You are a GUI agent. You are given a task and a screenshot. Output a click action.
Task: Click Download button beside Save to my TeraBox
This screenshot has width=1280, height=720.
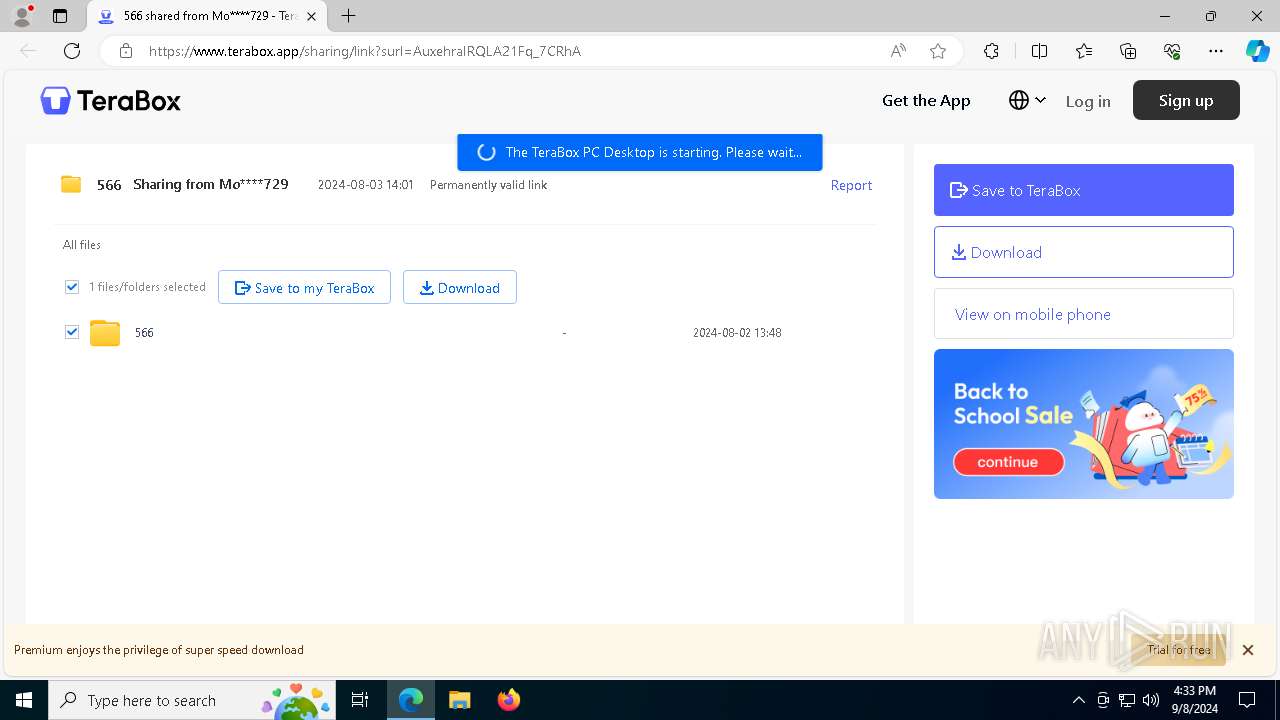click(460, 287)
